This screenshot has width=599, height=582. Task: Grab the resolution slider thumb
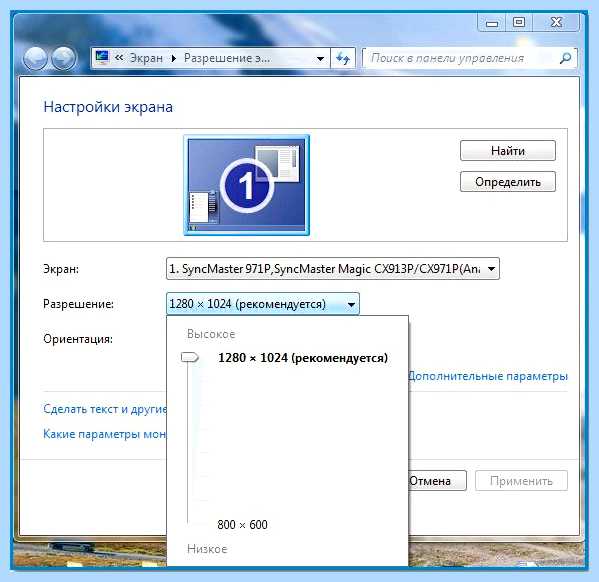click(x=189, y=357)
